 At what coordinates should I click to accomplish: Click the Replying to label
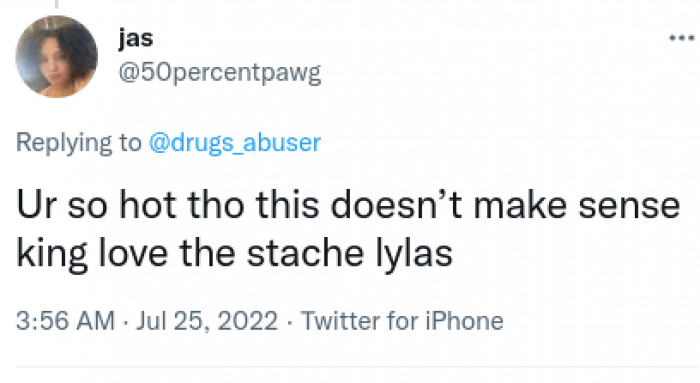79,143
